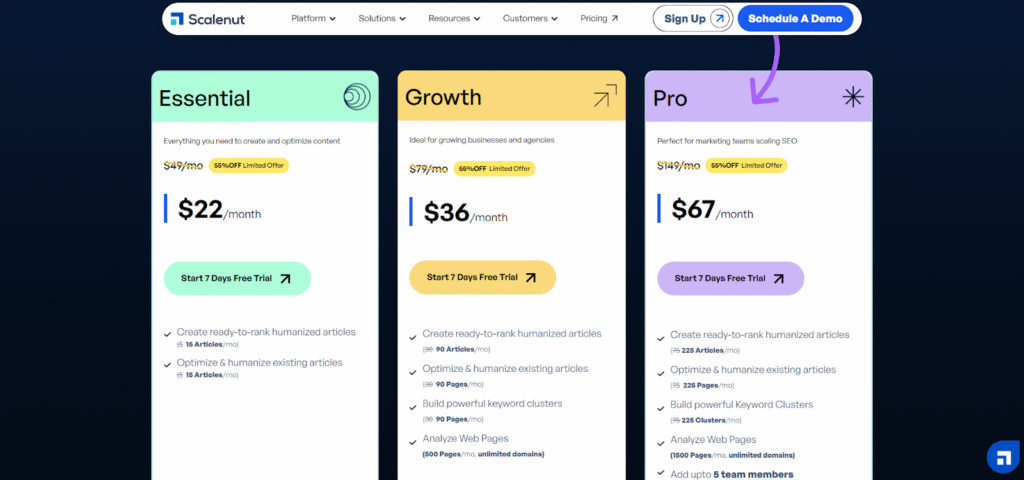The height and width of the screenshot is (480, 1024).
Task: Click the struck-through $149/mo price
Action: 677,165
